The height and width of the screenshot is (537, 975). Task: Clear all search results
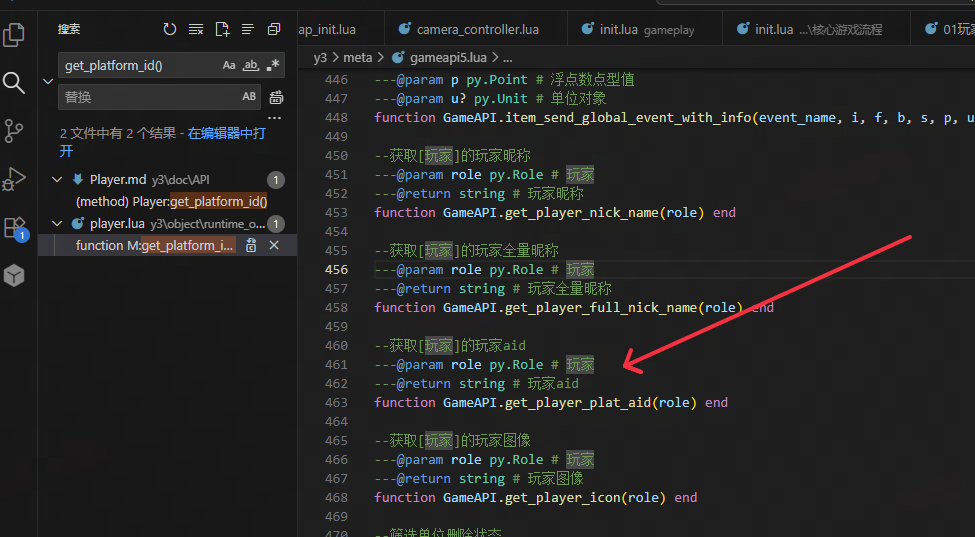(196, 30)
